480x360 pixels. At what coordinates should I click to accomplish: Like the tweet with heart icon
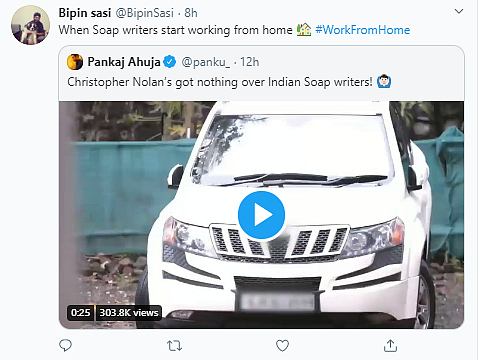click(x=282, y=346)
